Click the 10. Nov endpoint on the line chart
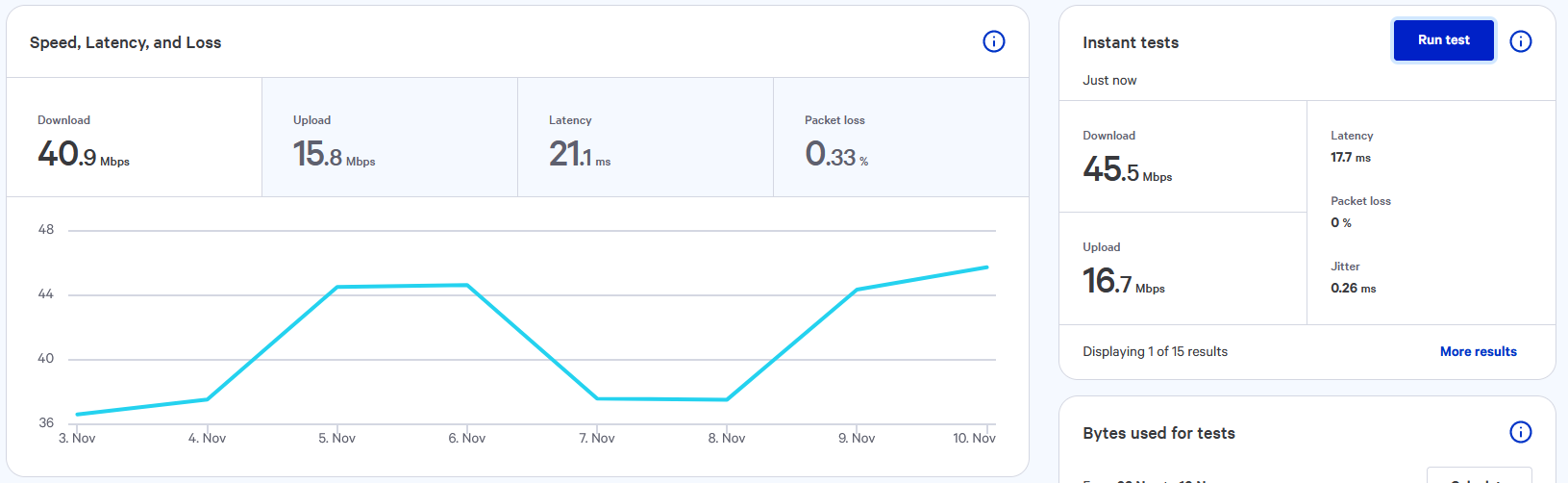This screenshot has width=1568, height=483. 986,267
